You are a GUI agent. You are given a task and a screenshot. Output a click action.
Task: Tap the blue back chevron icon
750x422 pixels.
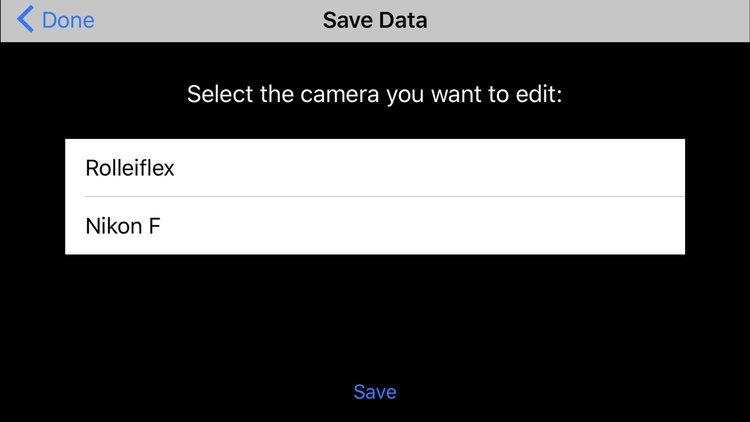click(x=26, y=19)
